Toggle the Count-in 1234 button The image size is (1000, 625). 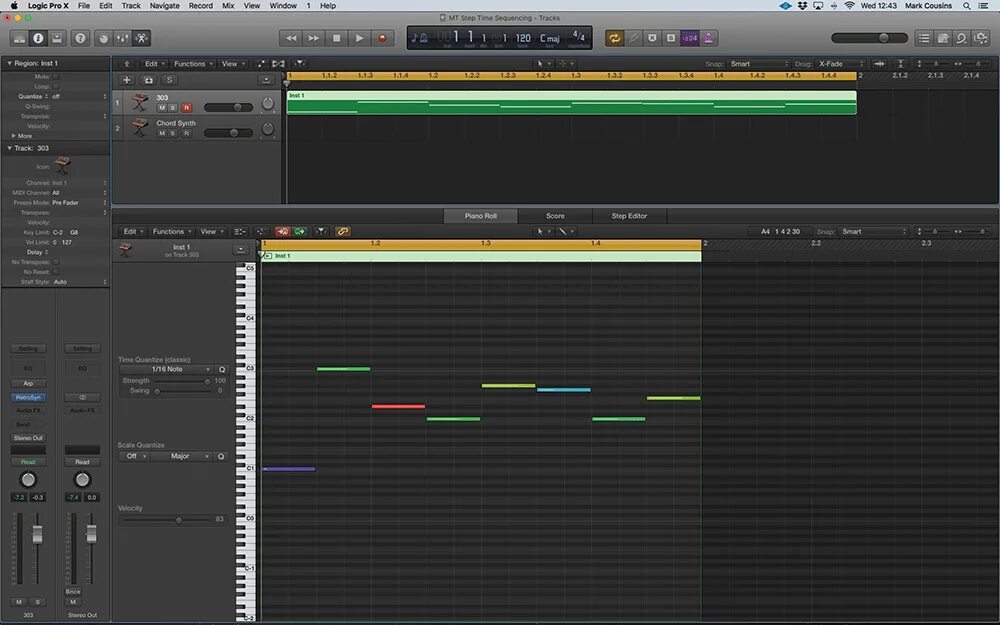[689, 38]
